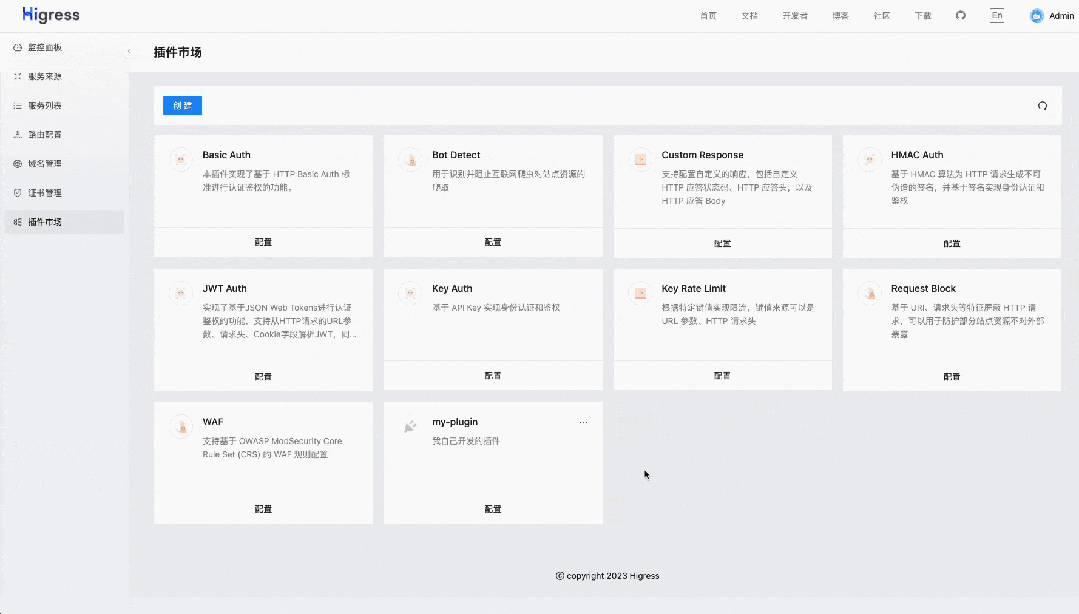This screenshot has height=614, width=1079.
Task: Click the Key Auth plugin icon
Action: pos(409,292)
